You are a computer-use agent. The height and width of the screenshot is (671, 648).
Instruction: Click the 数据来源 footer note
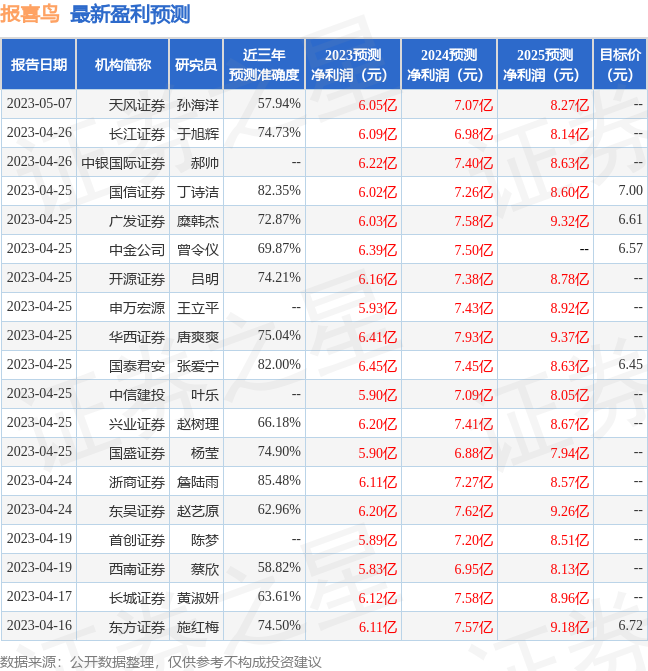[x=161, y=662]
